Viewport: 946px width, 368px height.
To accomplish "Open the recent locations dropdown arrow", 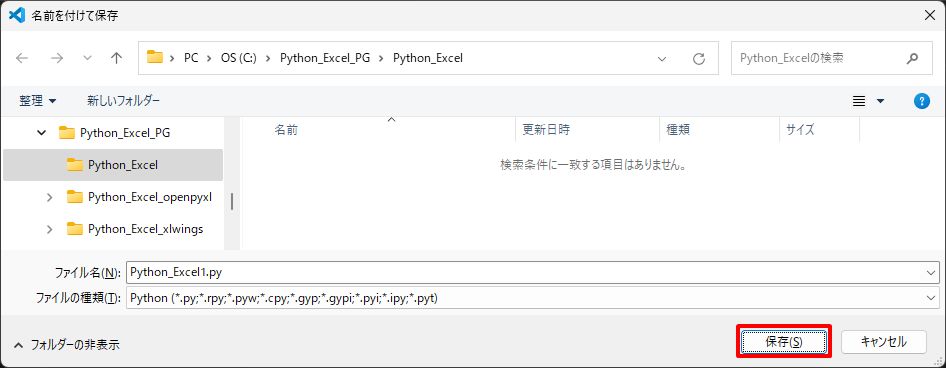I will pos(87,58).
